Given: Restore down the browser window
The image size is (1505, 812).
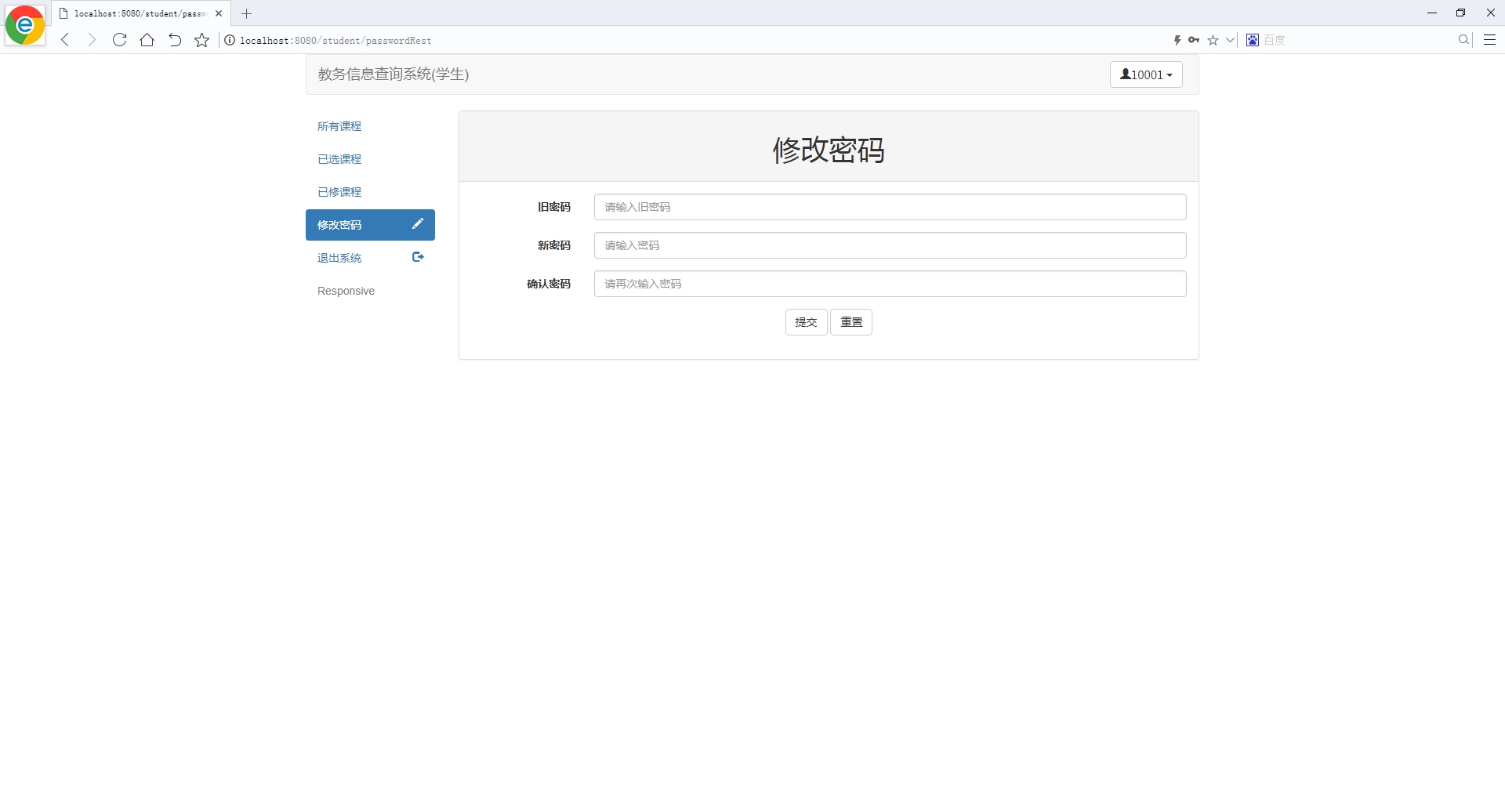Looking at the screenshot, I should (x=1461, y=13).
